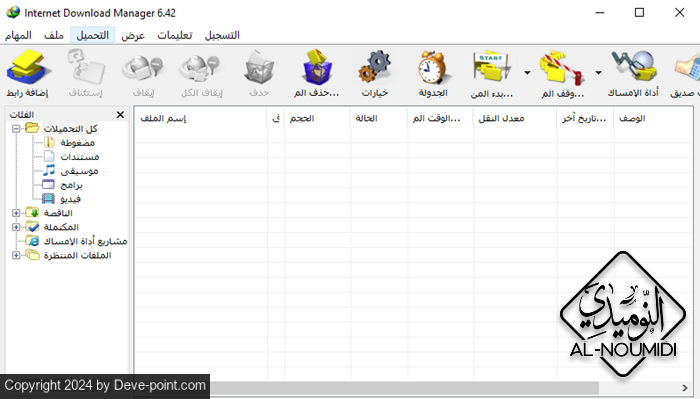Click the Start Queue (بدء المن...) icon
Viewport: 700px width, 399px height.
(492, 74)
